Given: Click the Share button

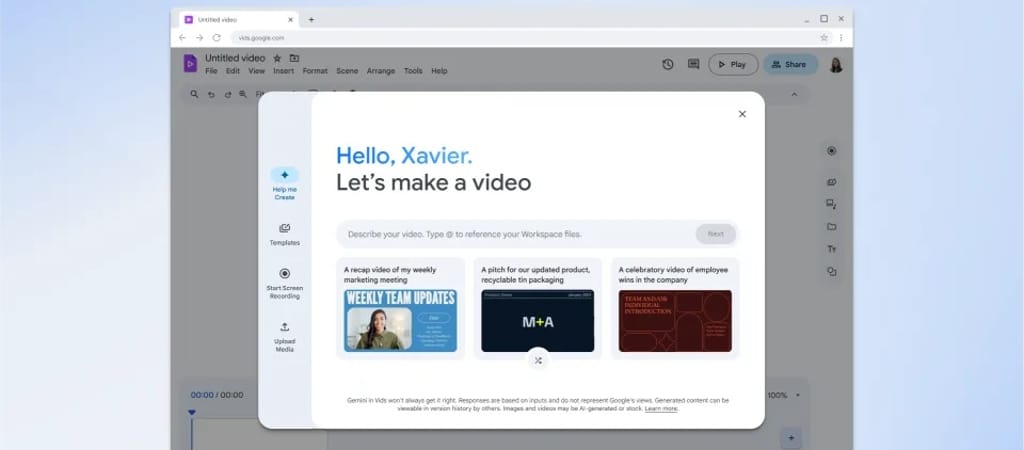Looking at the screenshot, I should (x=790, y=64).
